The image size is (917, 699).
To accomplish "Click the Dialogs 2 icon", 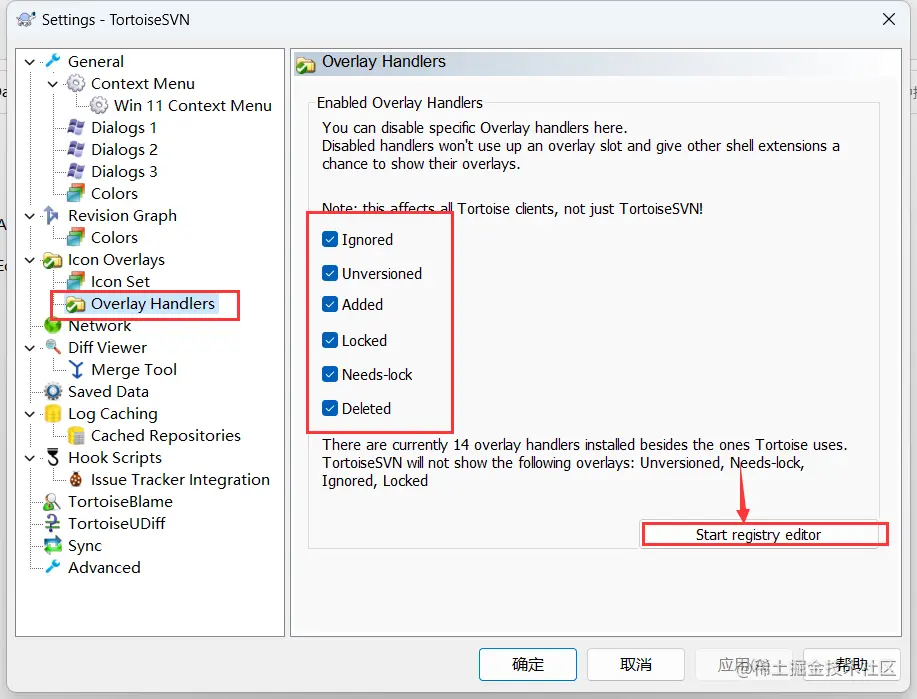I will [76, 149].
